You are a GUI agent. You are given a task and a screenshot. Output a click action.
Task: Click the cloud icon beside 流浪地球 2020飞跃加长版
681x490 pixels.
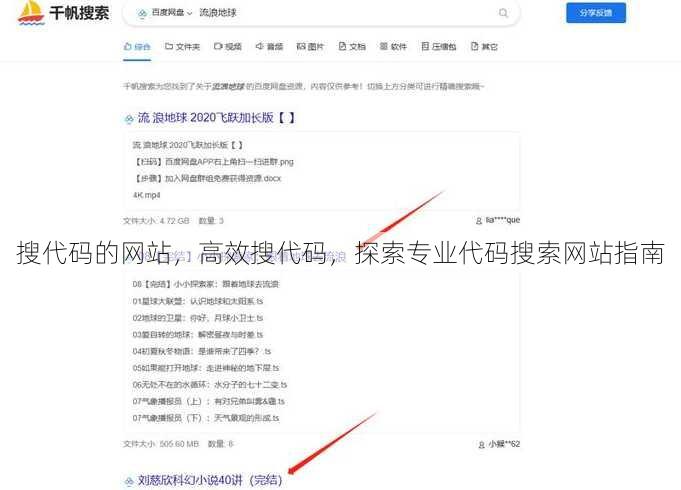pos(129,119)
